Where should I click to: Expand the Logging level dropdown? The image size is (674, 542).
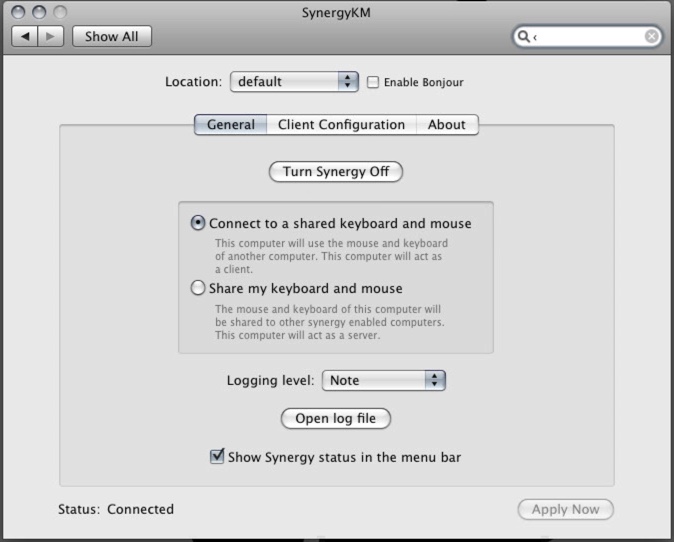tap(383, 380)
